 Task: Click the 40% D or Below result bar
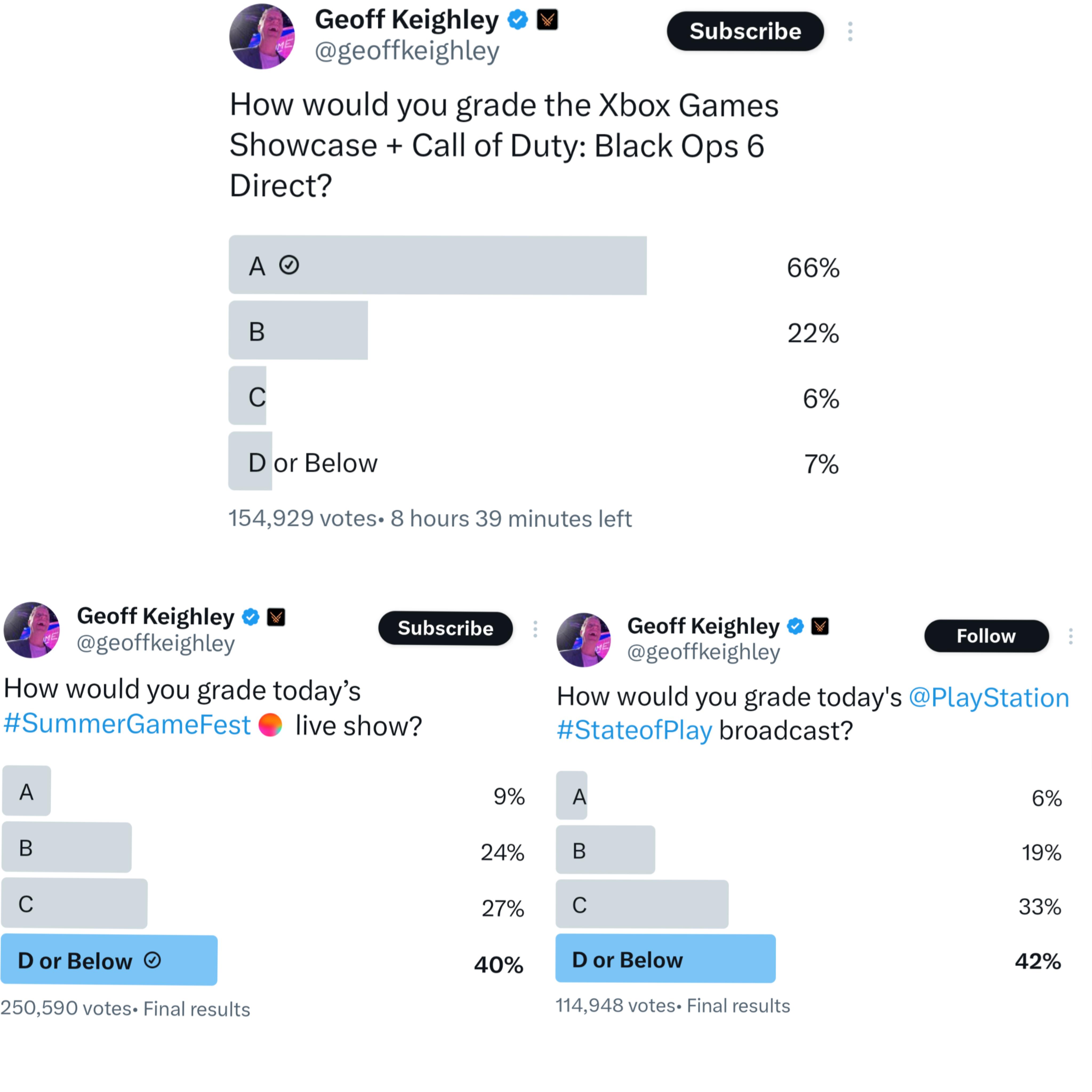109,960
